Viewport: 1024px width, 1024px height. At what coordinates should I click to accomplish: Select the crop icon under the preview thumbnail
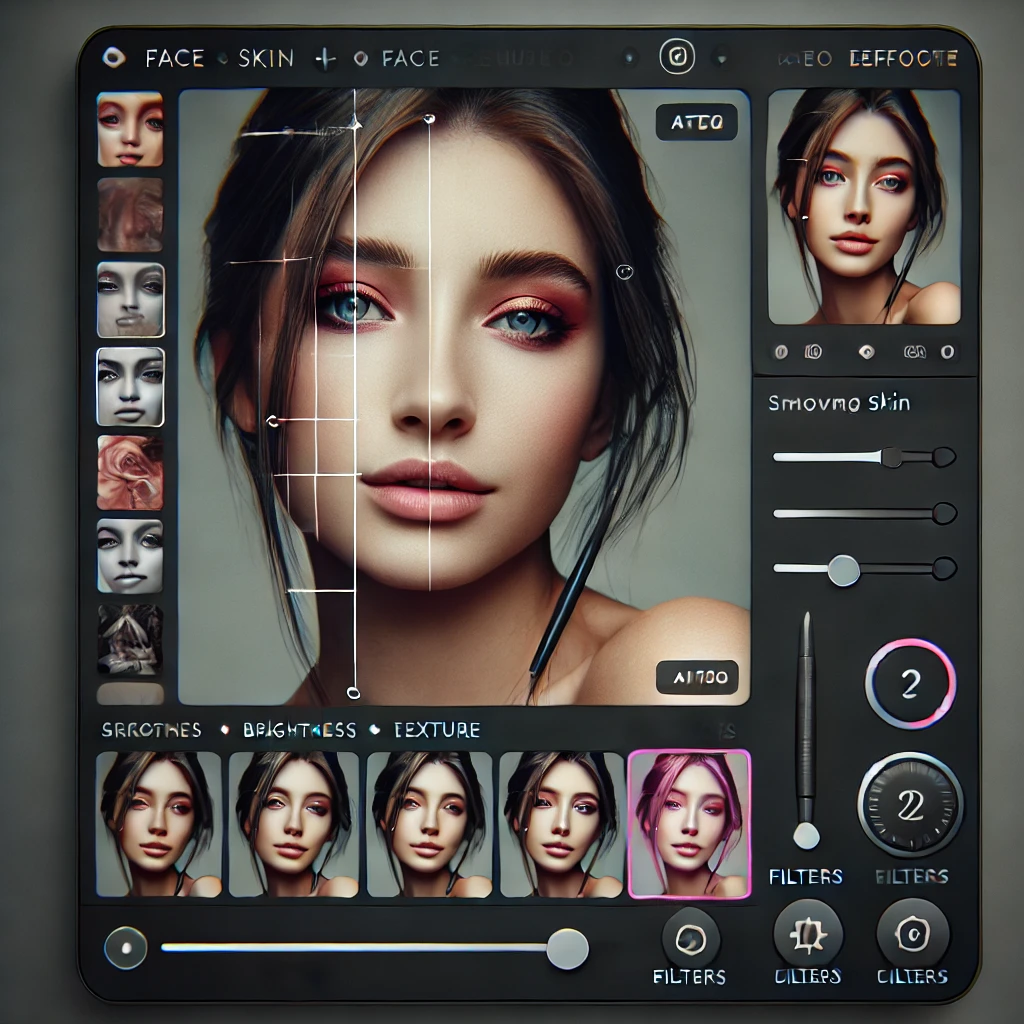coord(813,352)
